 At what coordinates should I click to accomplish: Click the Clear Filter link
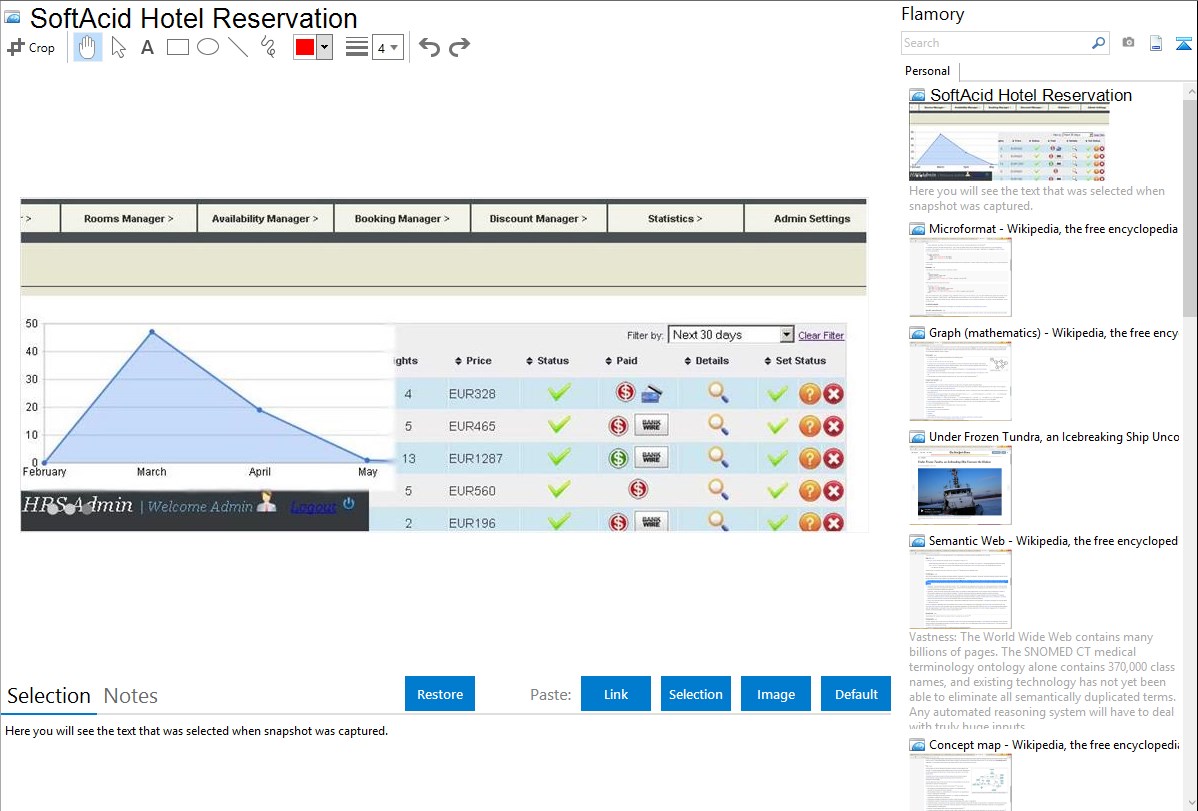point(821,336)
